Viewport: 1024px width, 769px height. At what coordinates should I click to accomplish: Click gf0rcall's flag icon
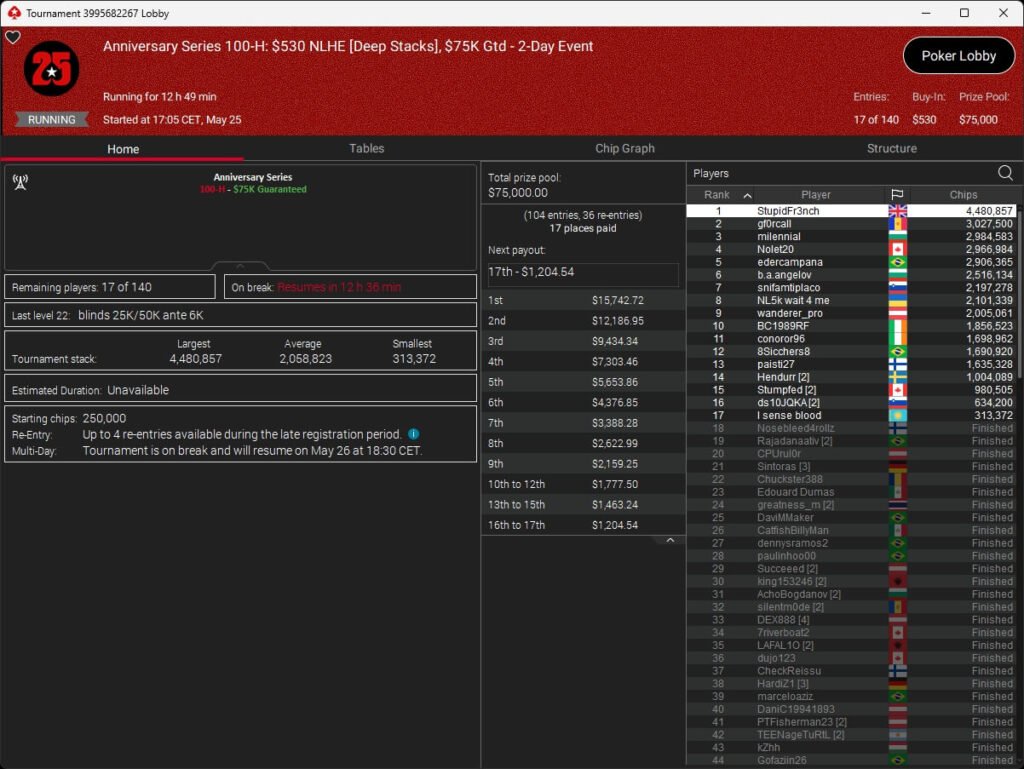point(897,224)
